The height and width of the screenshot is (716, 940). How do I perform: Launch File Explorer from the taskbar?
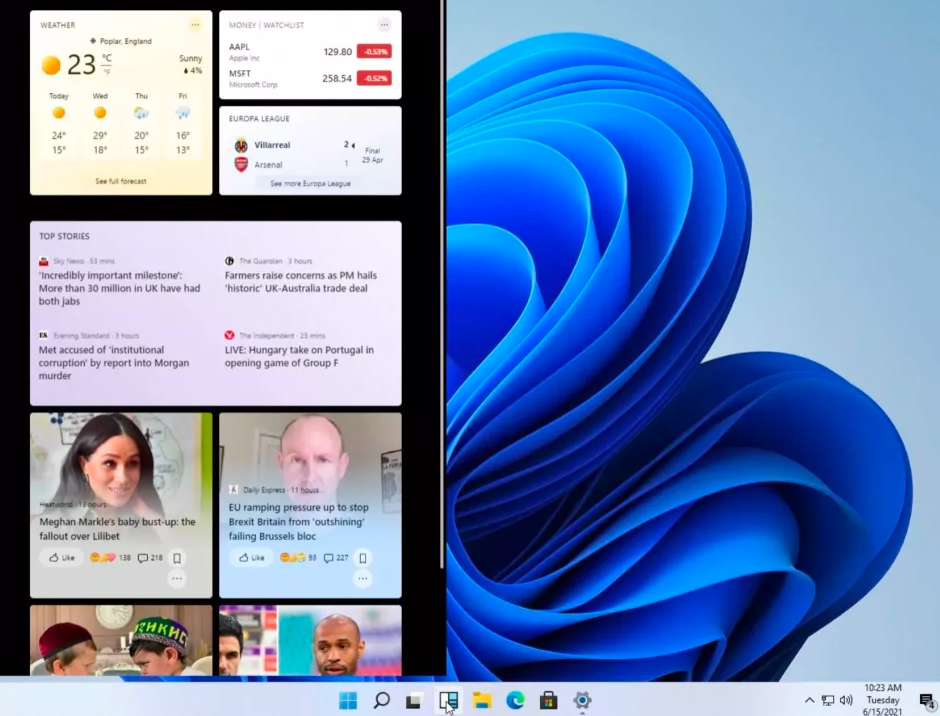pyautogui.click(x=482, y=700)
